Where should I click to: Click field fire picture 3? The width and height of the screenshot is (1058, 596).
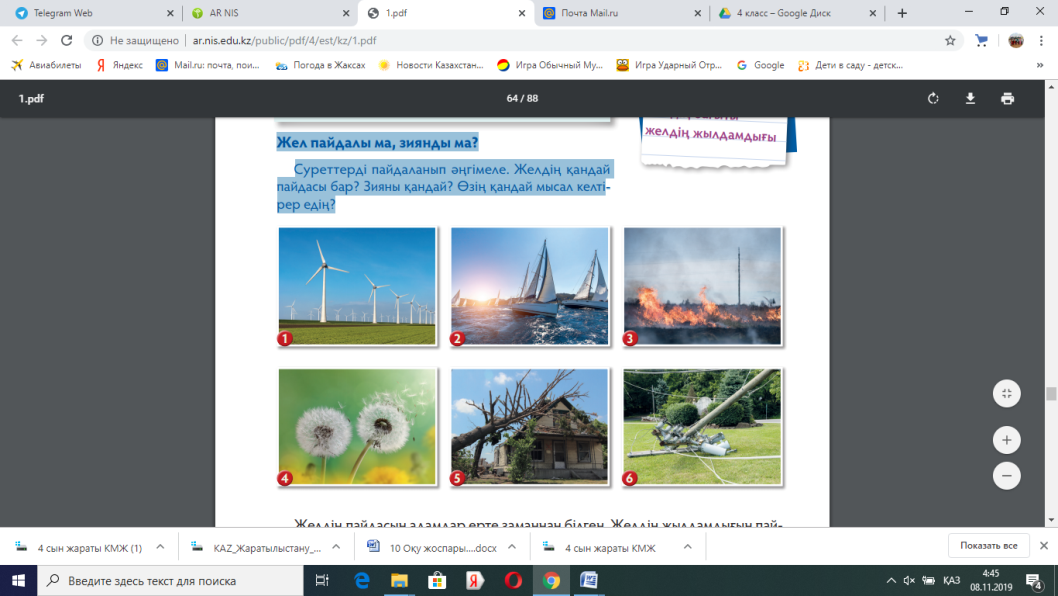(702, 286)
